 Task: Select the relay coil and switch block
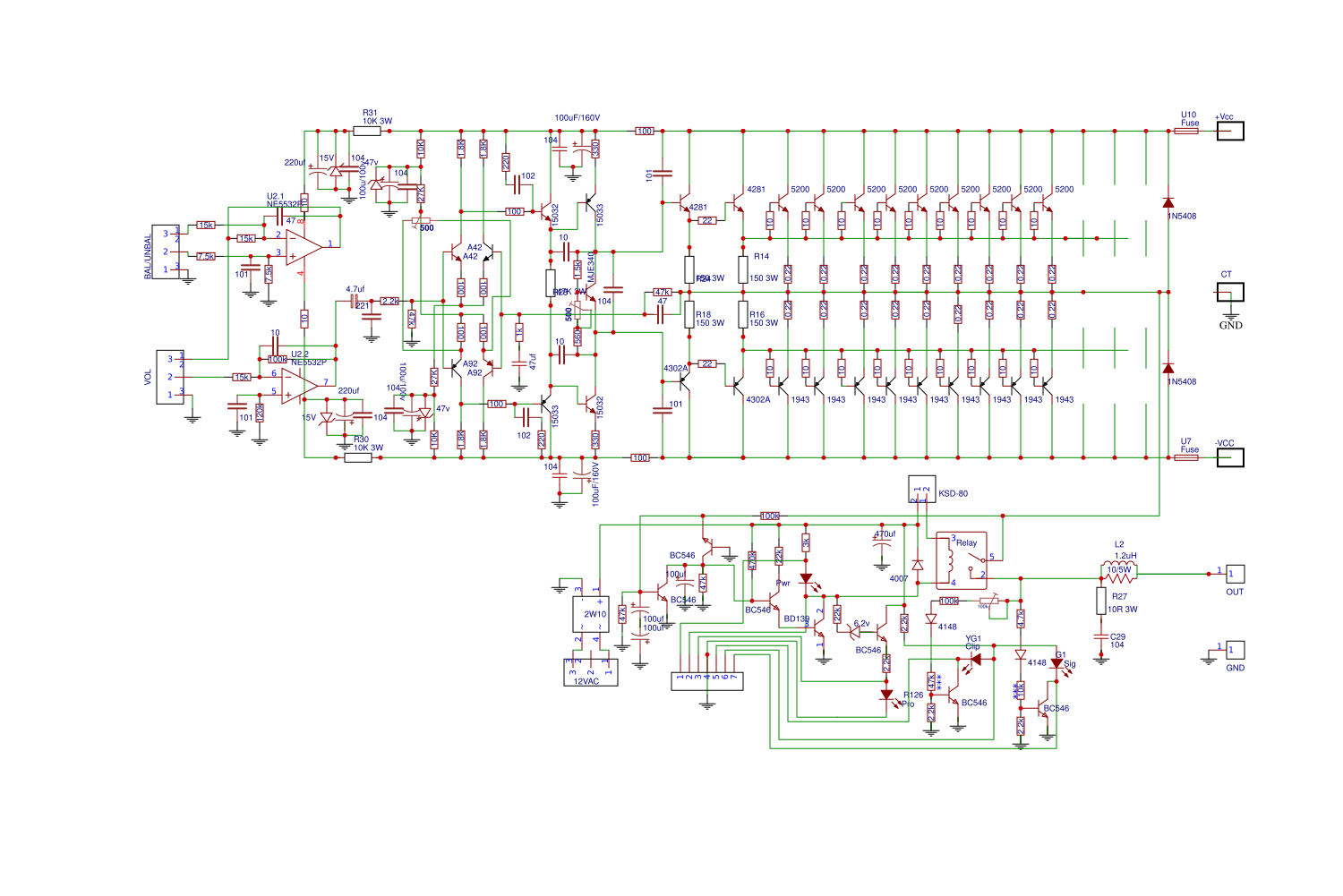pos(962,560)
